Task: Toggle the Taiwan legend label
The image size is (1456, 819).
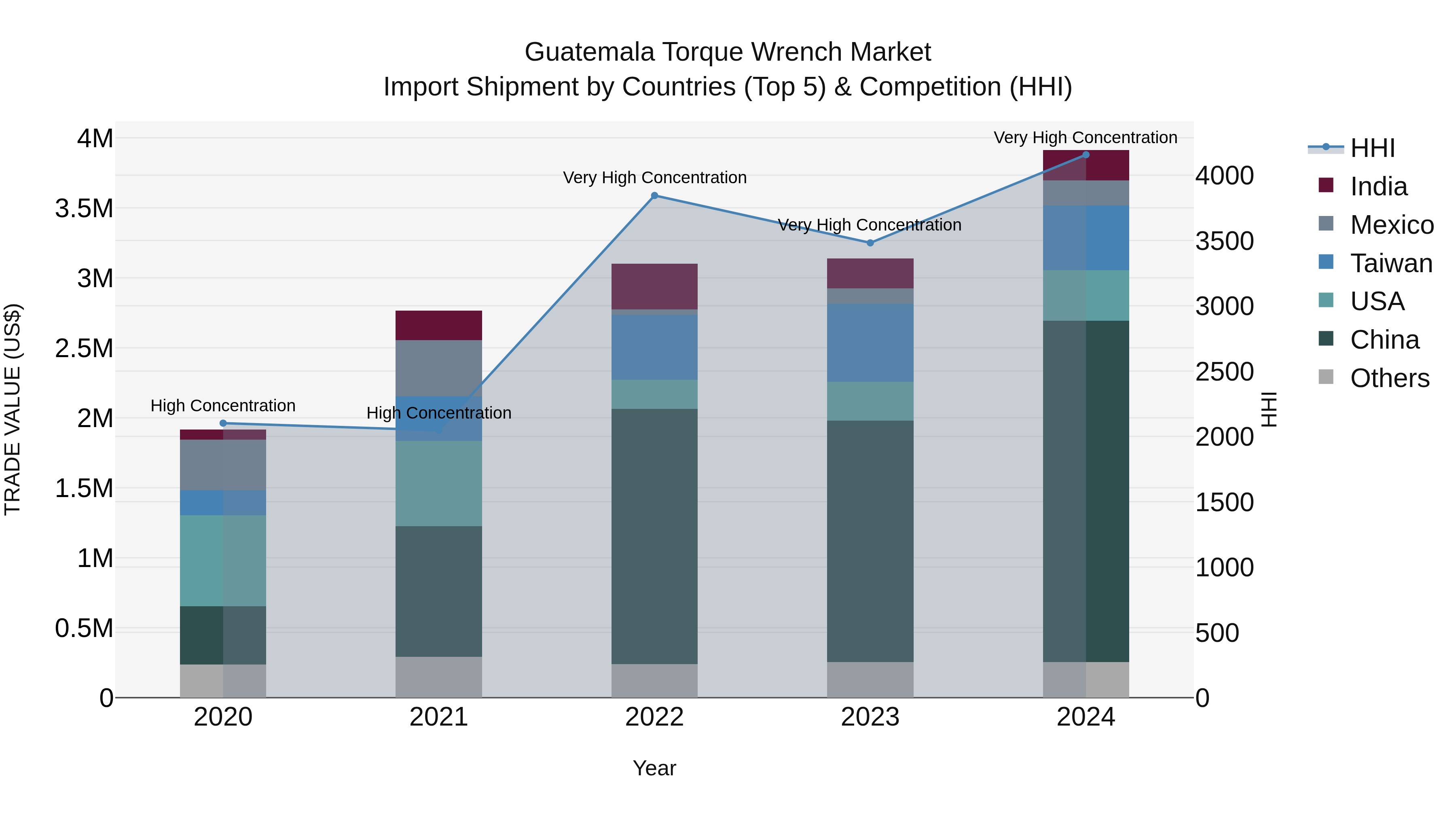Action: tap(1392, 263)
